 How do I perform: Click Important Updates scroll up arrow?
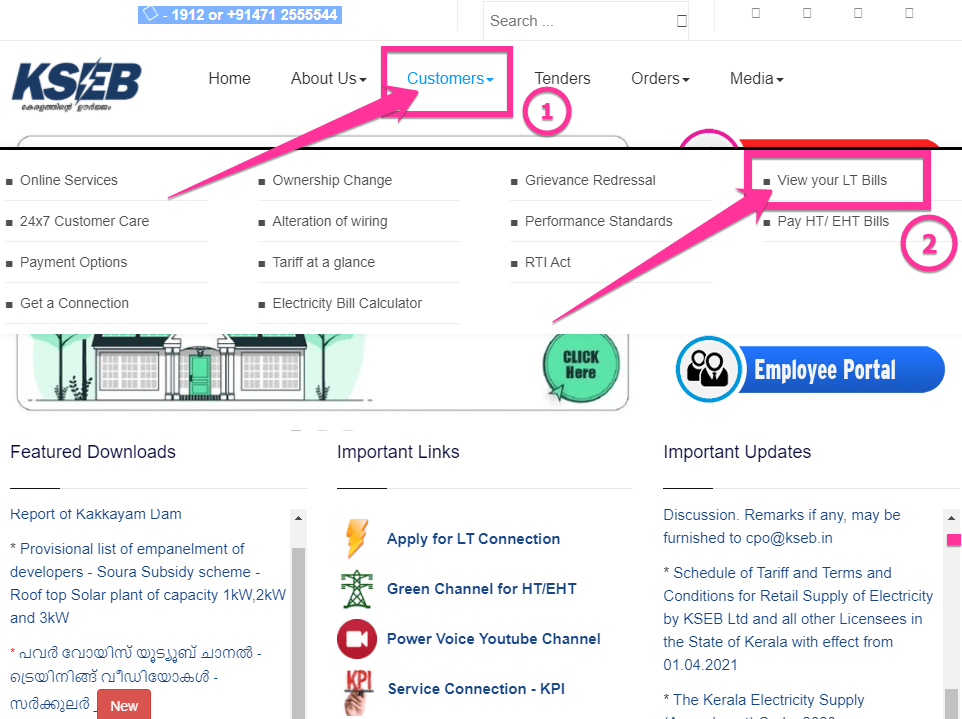click(952, 518)
